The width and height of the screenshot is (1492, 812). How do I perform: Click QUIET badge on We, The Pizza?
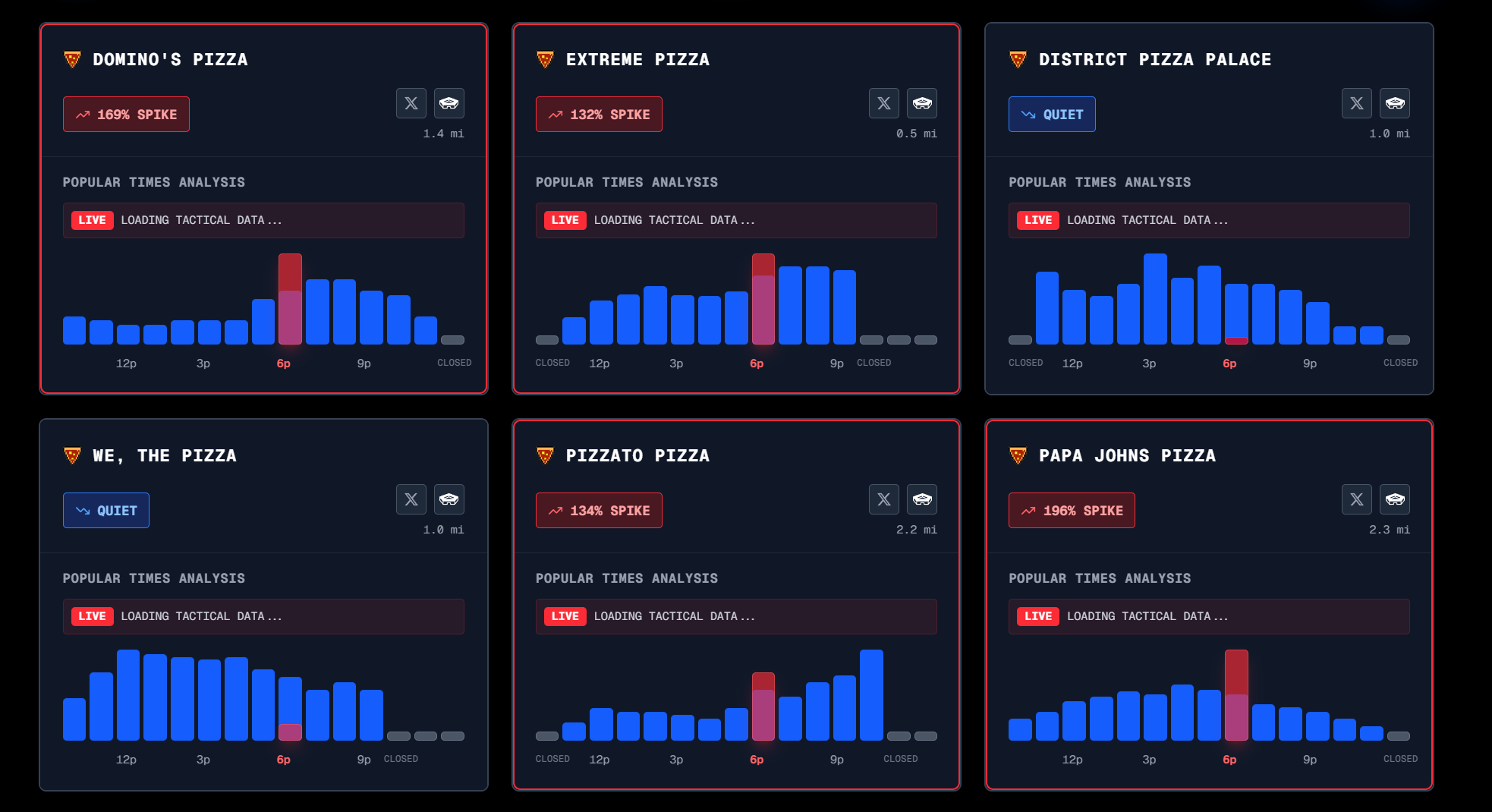pos(106,511)
